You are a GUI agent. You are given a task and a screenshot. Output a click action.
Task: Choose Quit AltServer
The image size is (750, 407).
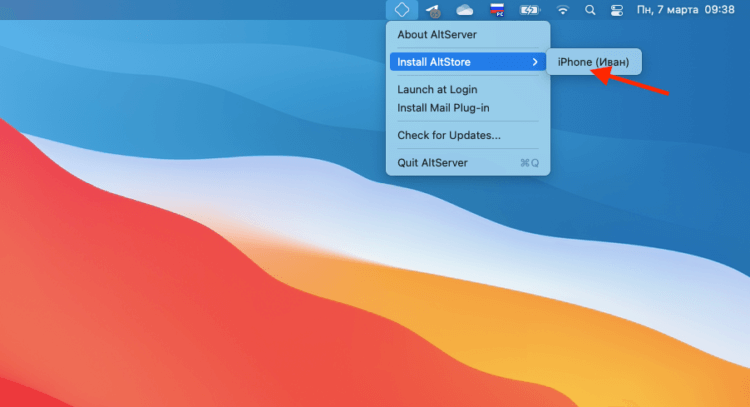coord(468,163)
